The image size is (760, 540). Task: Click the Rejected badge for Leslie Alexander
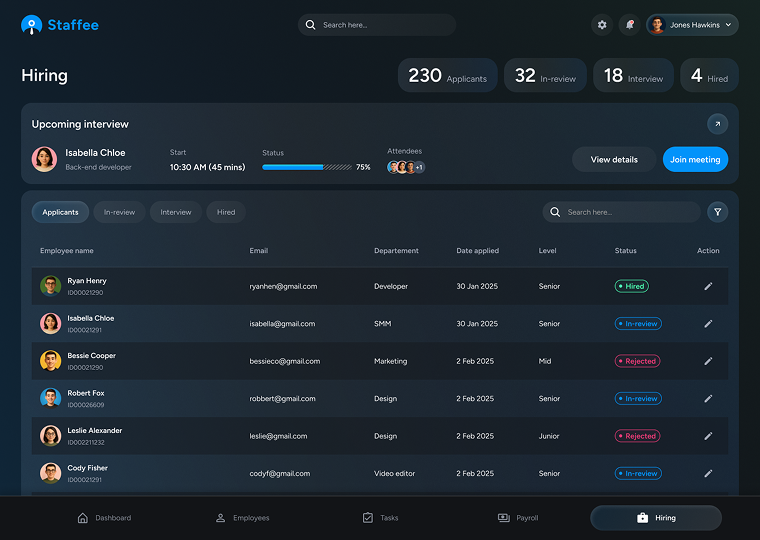pyautogui.click(x=637, y=436)
